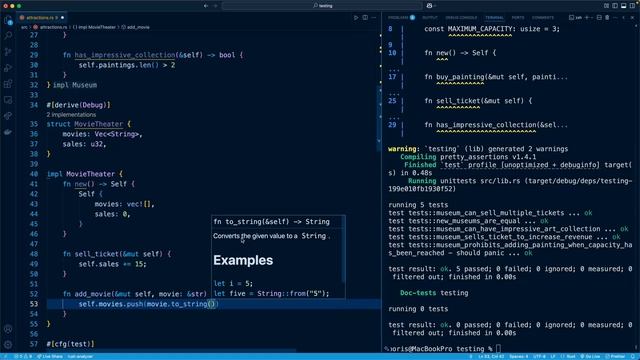Open the Search view in activity bar
Screen dimensions: 640x360
pos(8,36)
